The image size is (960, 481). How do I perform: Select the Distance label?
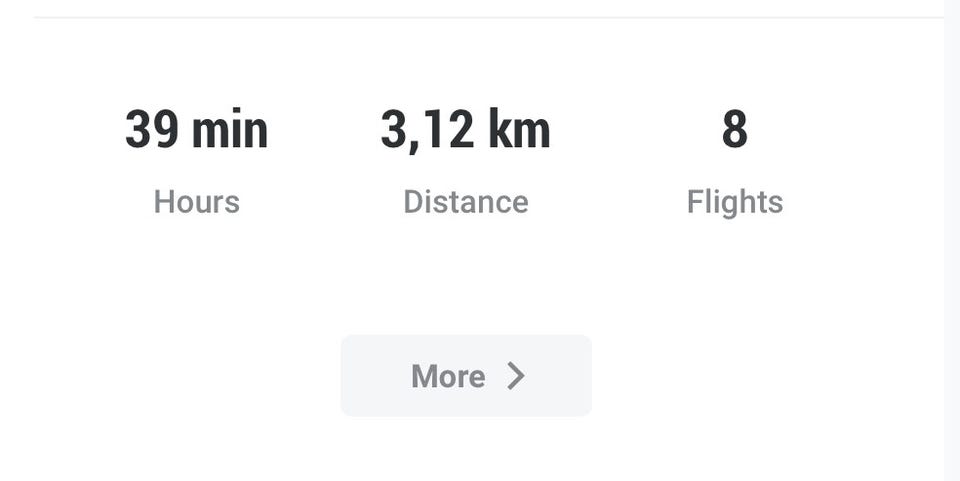point(465,202)
